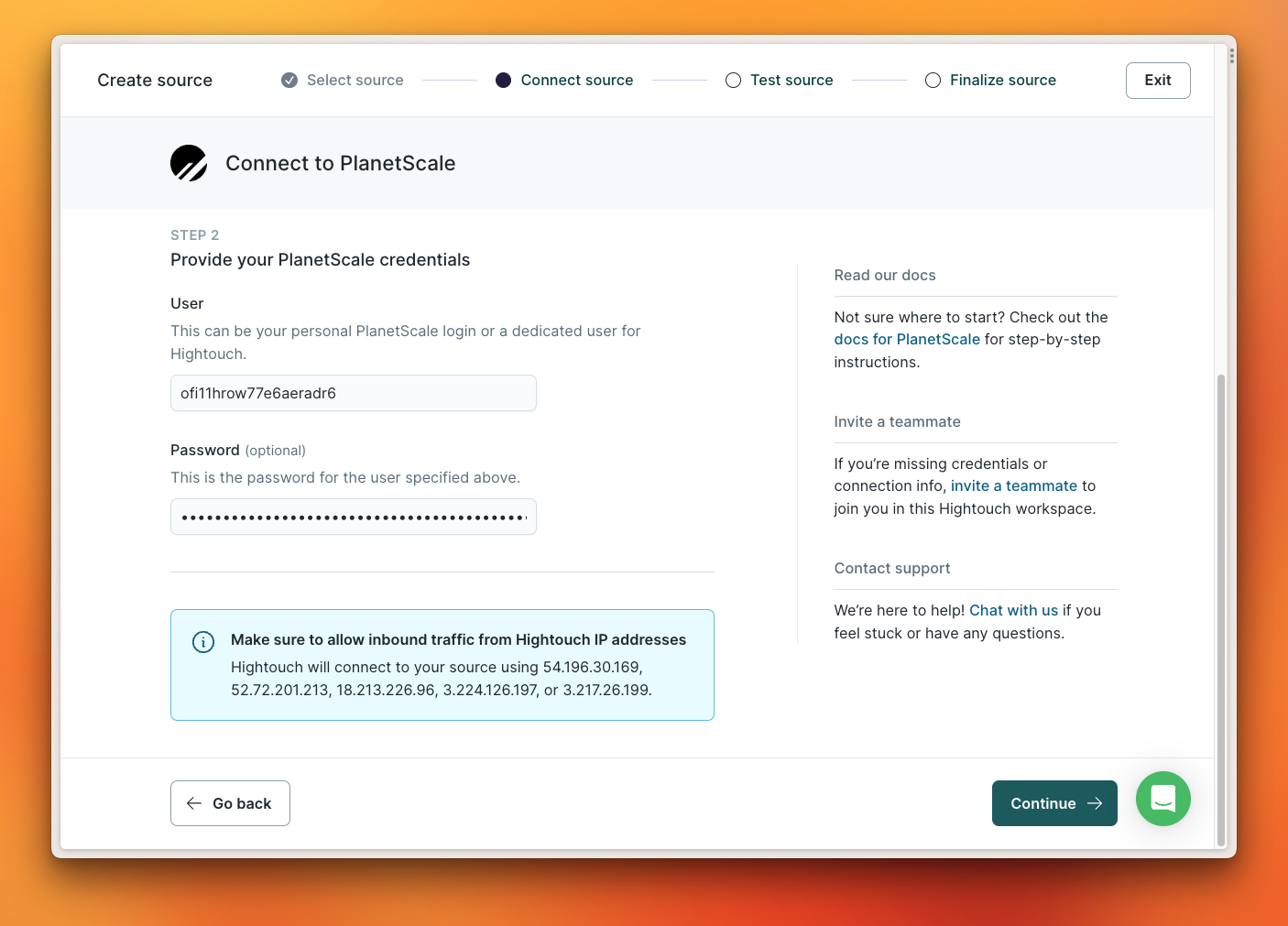Open the docs for PlanetScale link
1288x926 pixels.
(906, 339)
